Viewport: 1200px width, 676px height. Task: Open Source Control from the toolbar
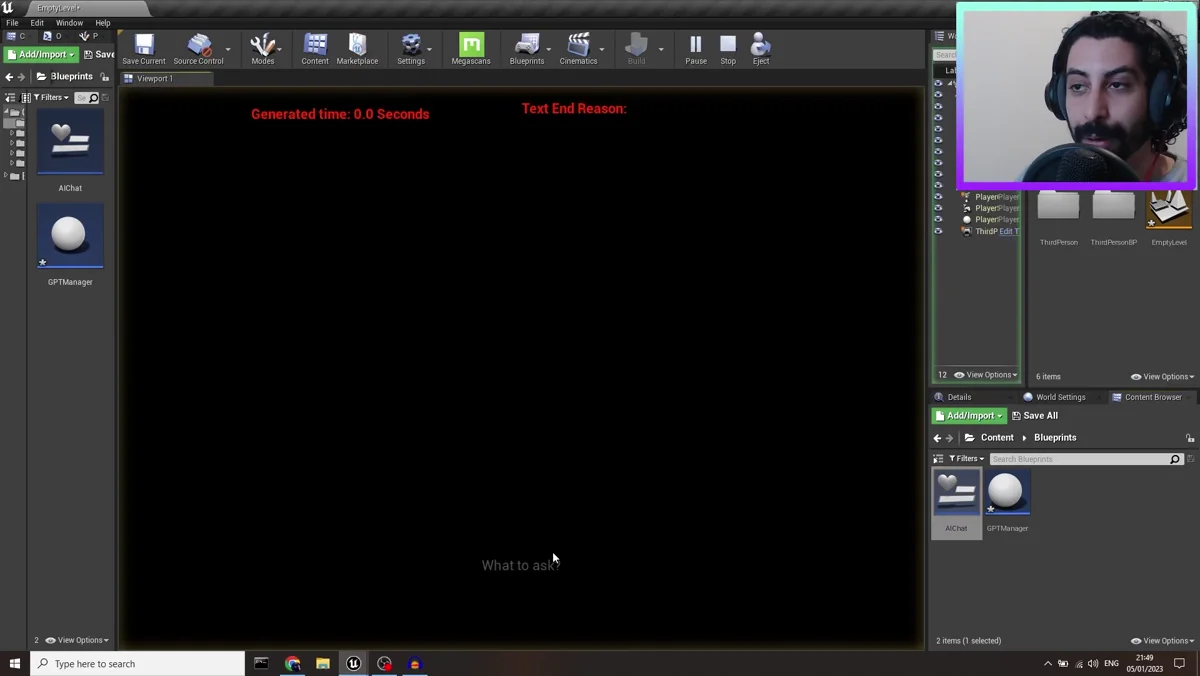point(198,48)
